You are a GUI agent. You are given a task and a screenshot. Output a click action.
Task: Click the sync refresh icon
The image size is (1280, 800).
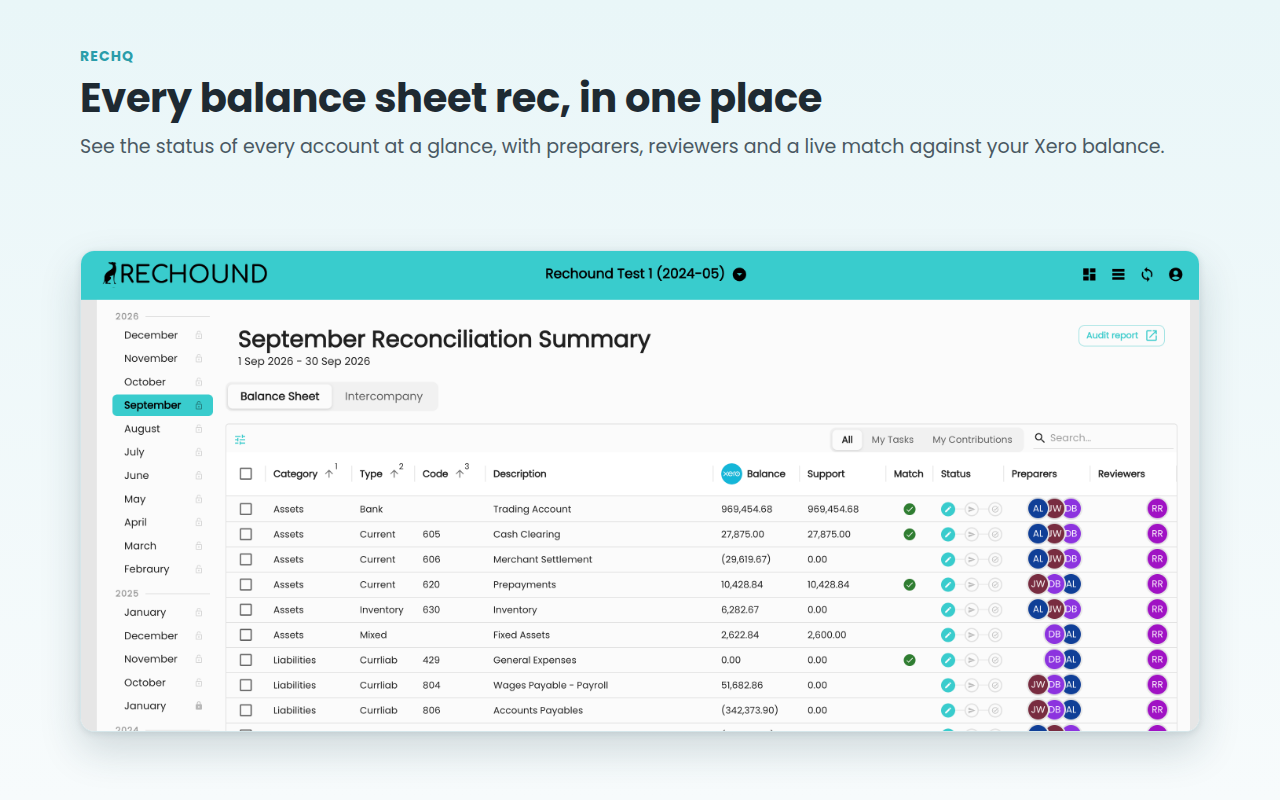pos(1147,274)
